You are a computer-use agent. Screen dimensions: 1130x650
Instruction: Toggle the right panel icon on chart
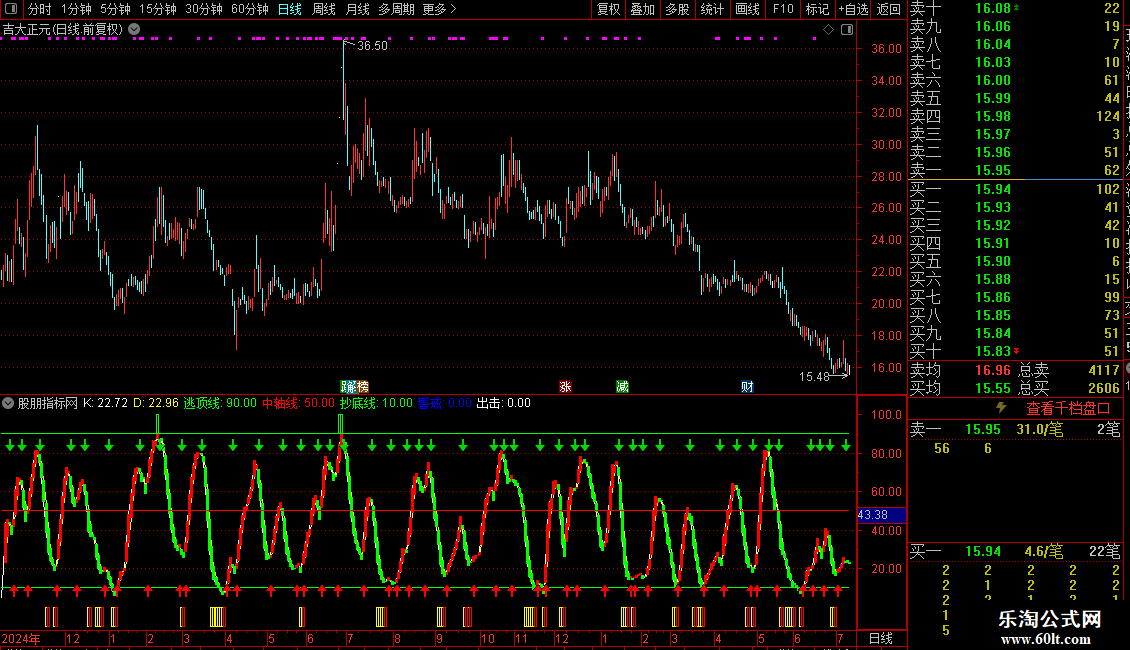point(847,30)
